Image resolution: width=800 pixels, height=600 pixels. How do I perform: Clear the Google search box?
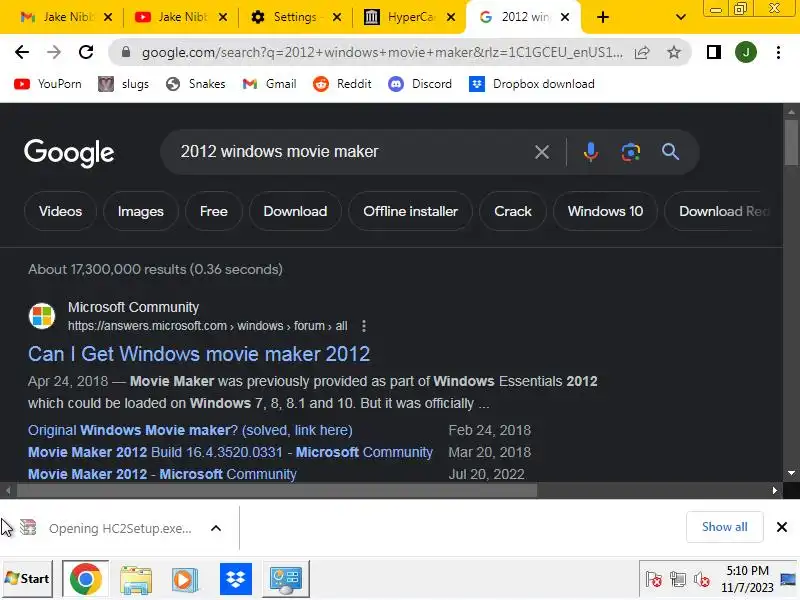(x=542, y=152)
